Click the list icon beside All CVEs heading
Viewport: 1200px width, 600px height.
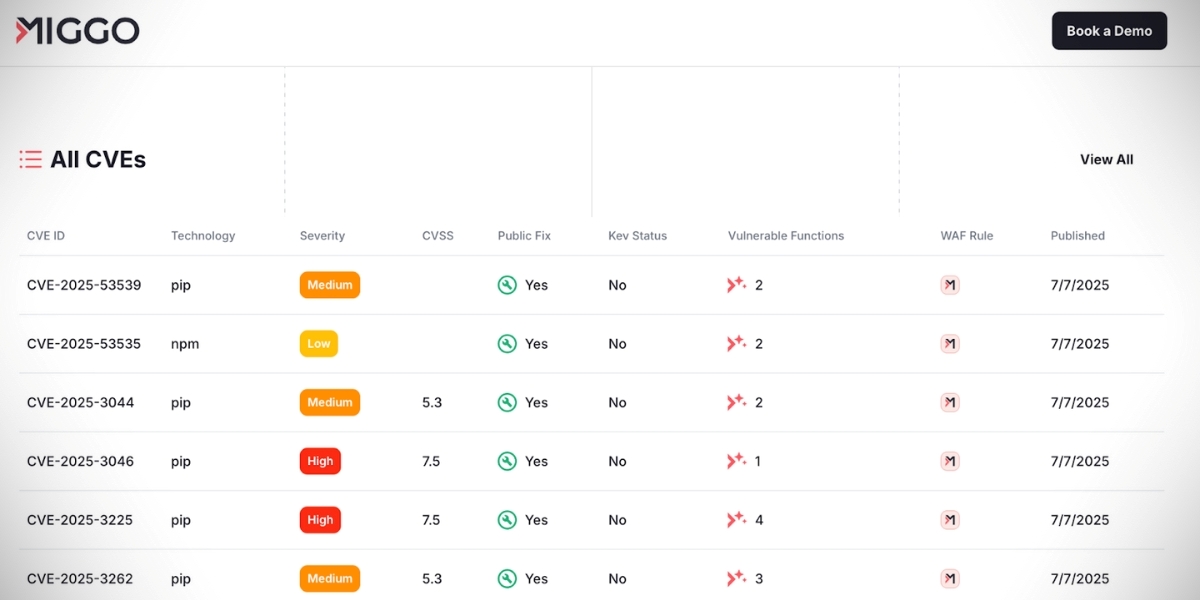point(30,159)
